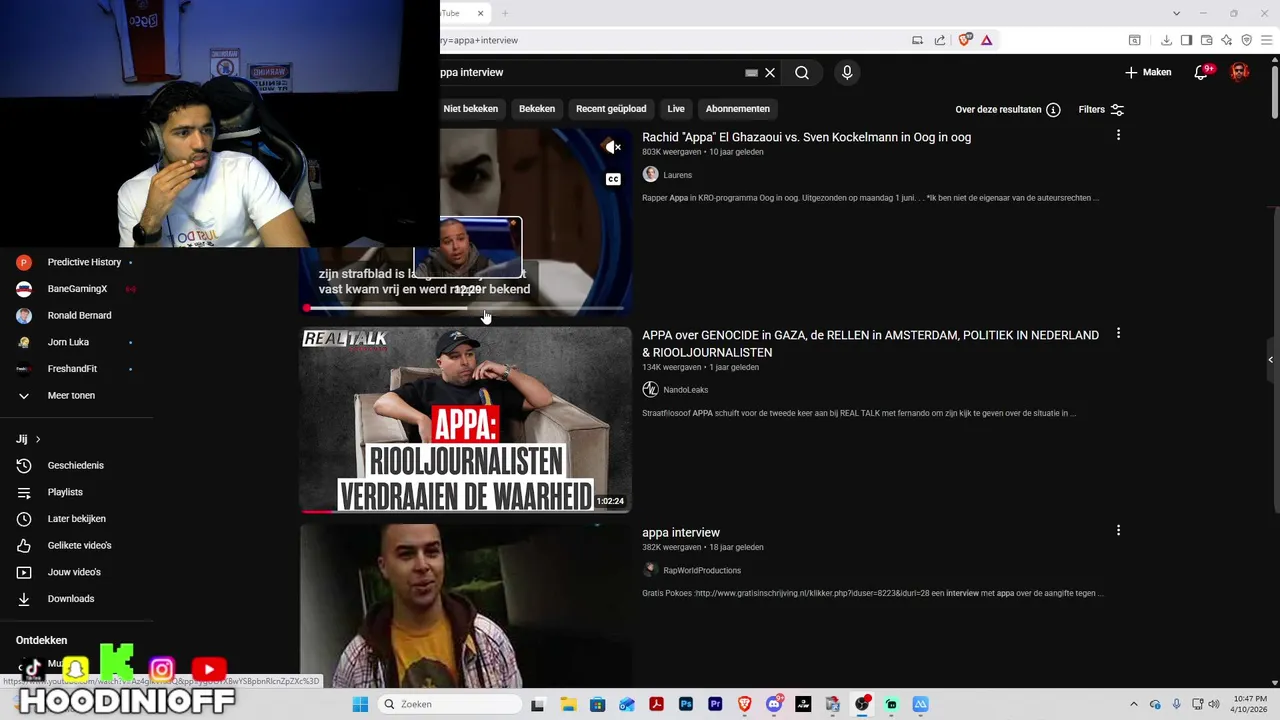Open the RIOOLJOURNALISTEN video thumbnail

point(465,420)
